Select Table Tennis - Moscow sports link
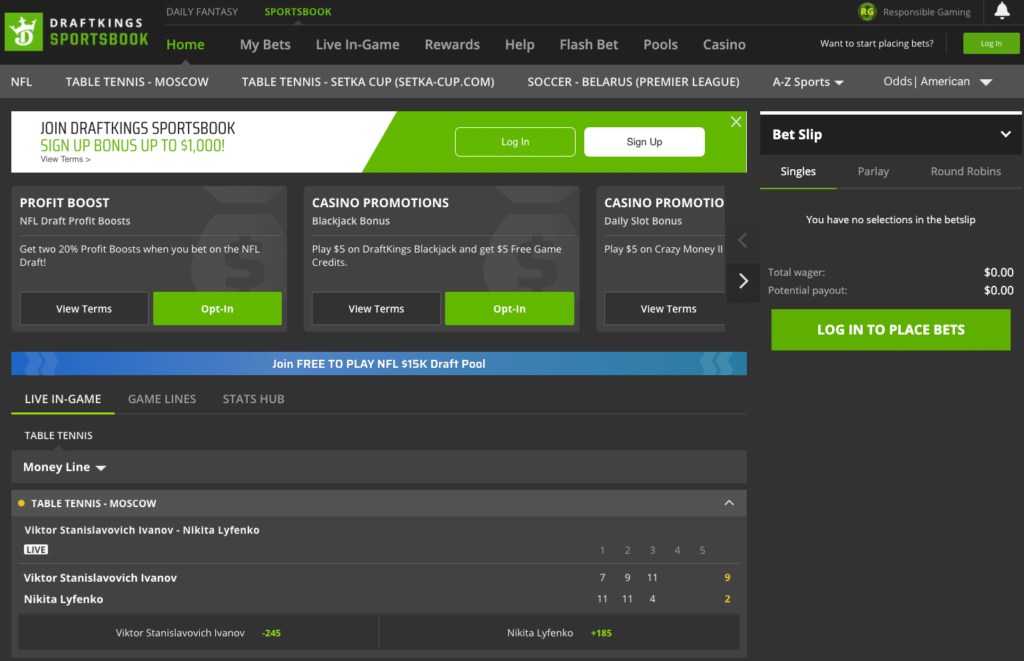The width and height of the screenshot is (1024, 661). tap(137, 82)
